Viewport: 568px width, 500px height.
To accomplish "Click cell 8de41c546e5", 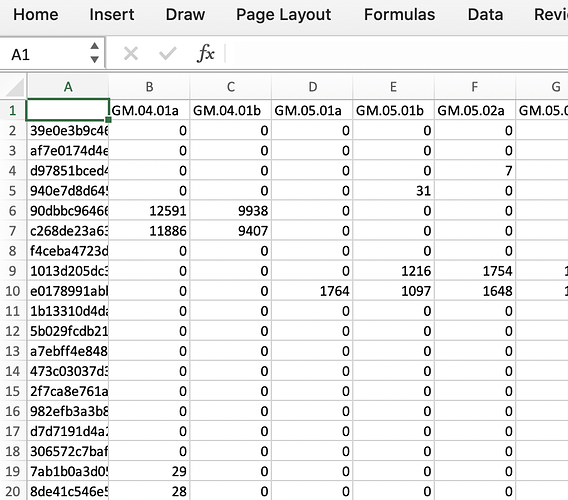I will point(68,491).
